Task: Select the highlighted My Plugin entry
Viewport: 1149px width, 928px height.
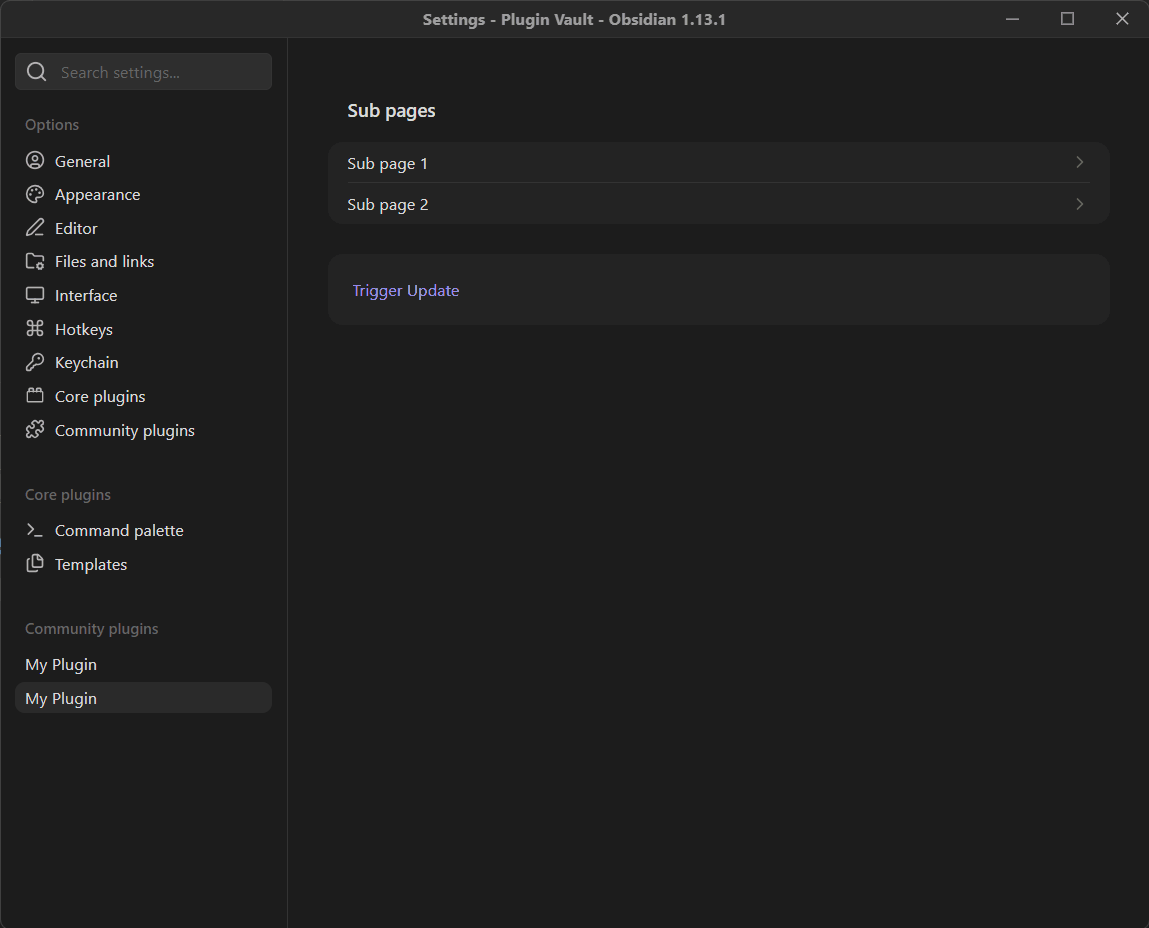Action: point(143,698)
